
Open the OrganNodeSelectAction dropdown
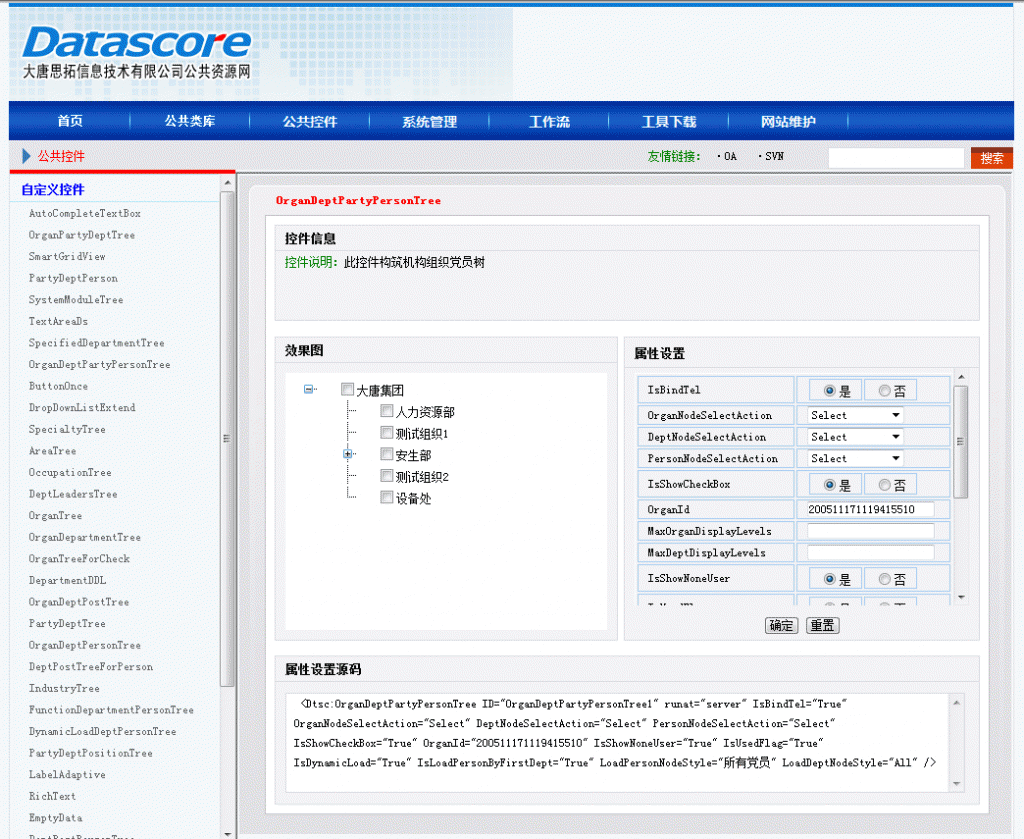click(855, 415)
